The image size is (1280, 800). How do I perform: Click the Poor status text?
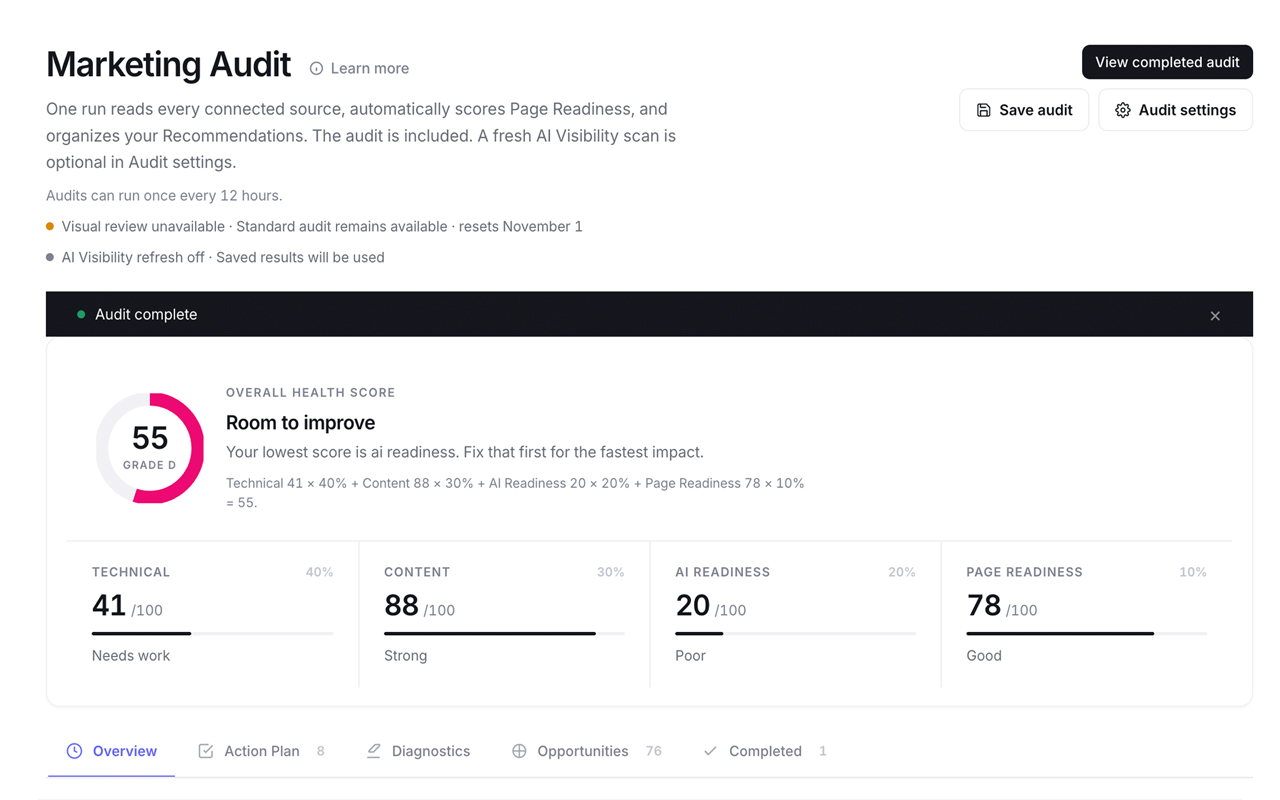[690, 656]
